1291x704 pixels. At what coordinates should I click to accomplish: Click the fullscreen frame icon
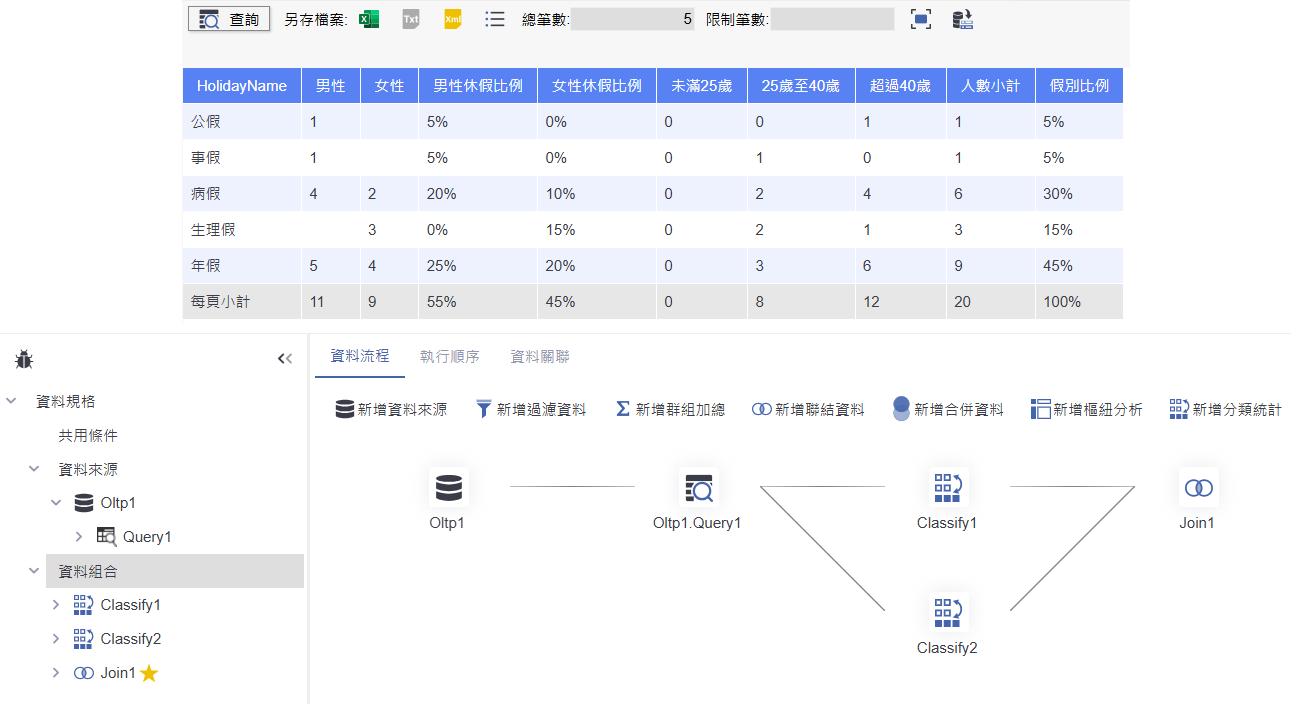(x=921, y=19)
